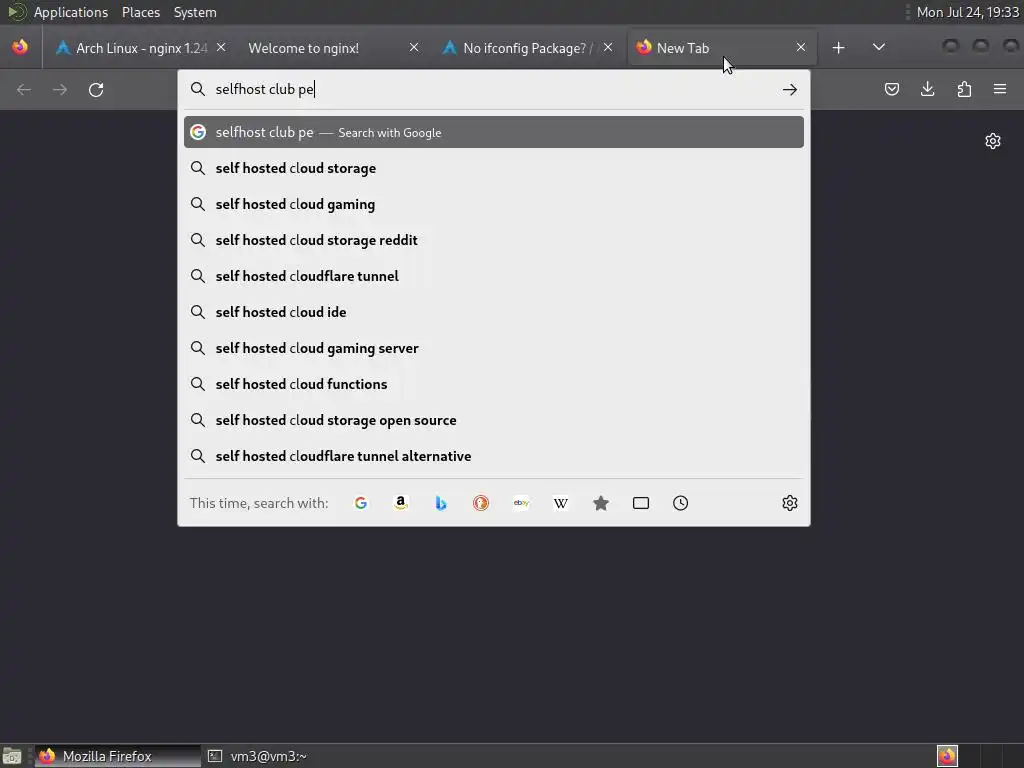Open the Firefox hamburger menu
This screenshot has height=768, width=1024.
point(1000,89)
